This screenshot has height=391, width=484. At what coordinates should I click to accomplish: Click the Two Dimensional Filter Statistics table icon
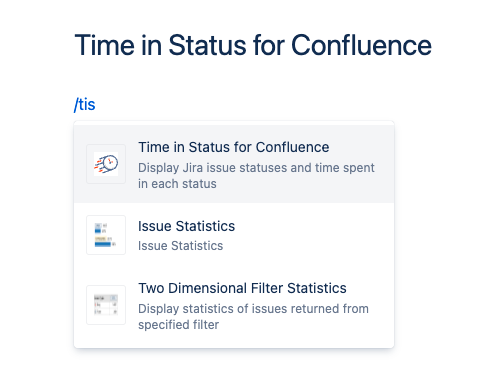[x=106, y=305]
